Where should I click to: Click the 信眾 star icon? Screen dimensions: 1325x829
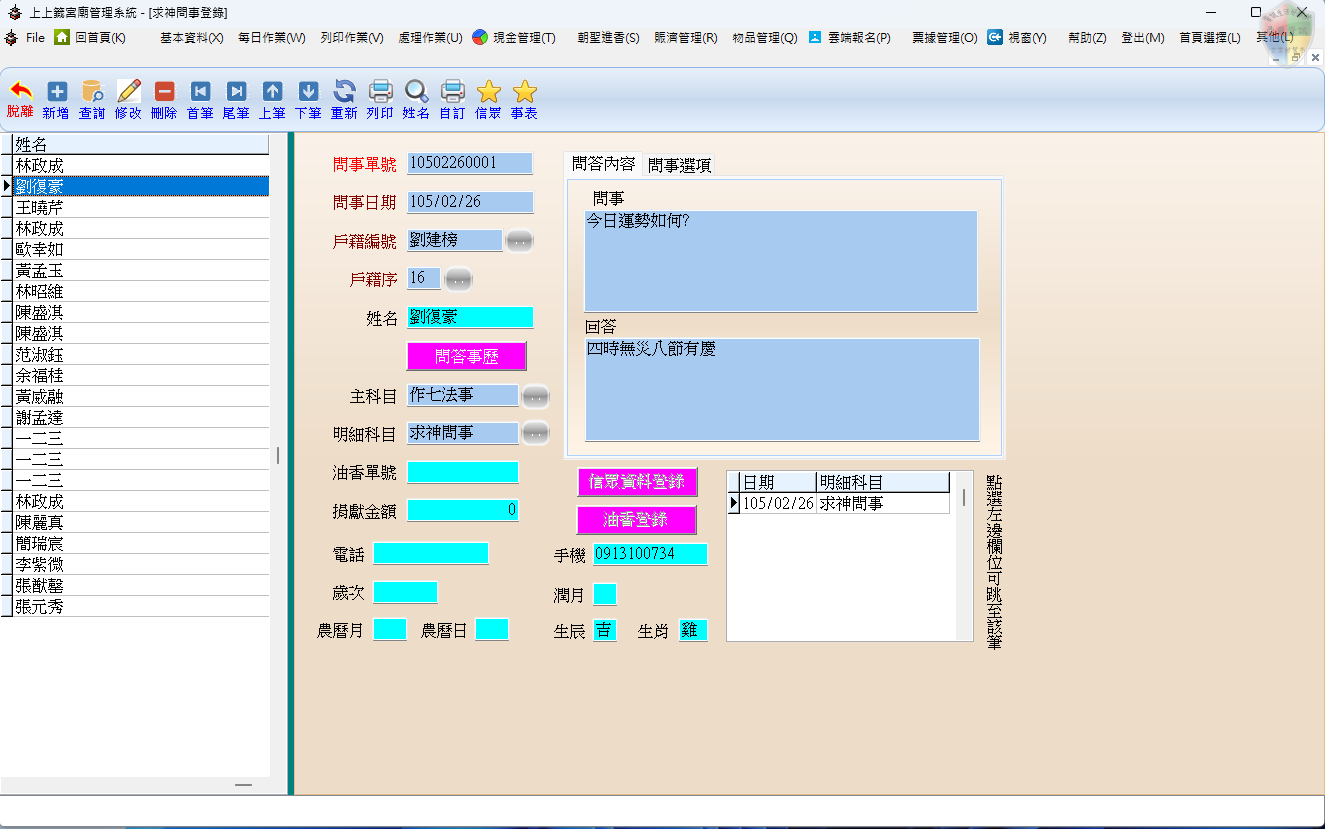488,93
